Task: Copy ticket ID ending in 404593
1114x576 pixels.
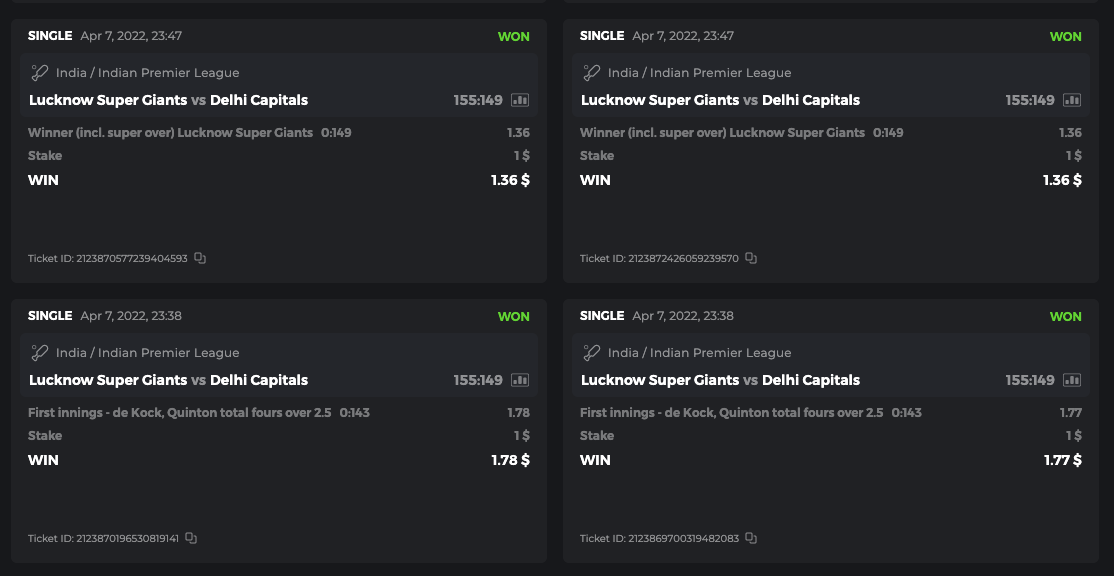Action: click(200, 258)
